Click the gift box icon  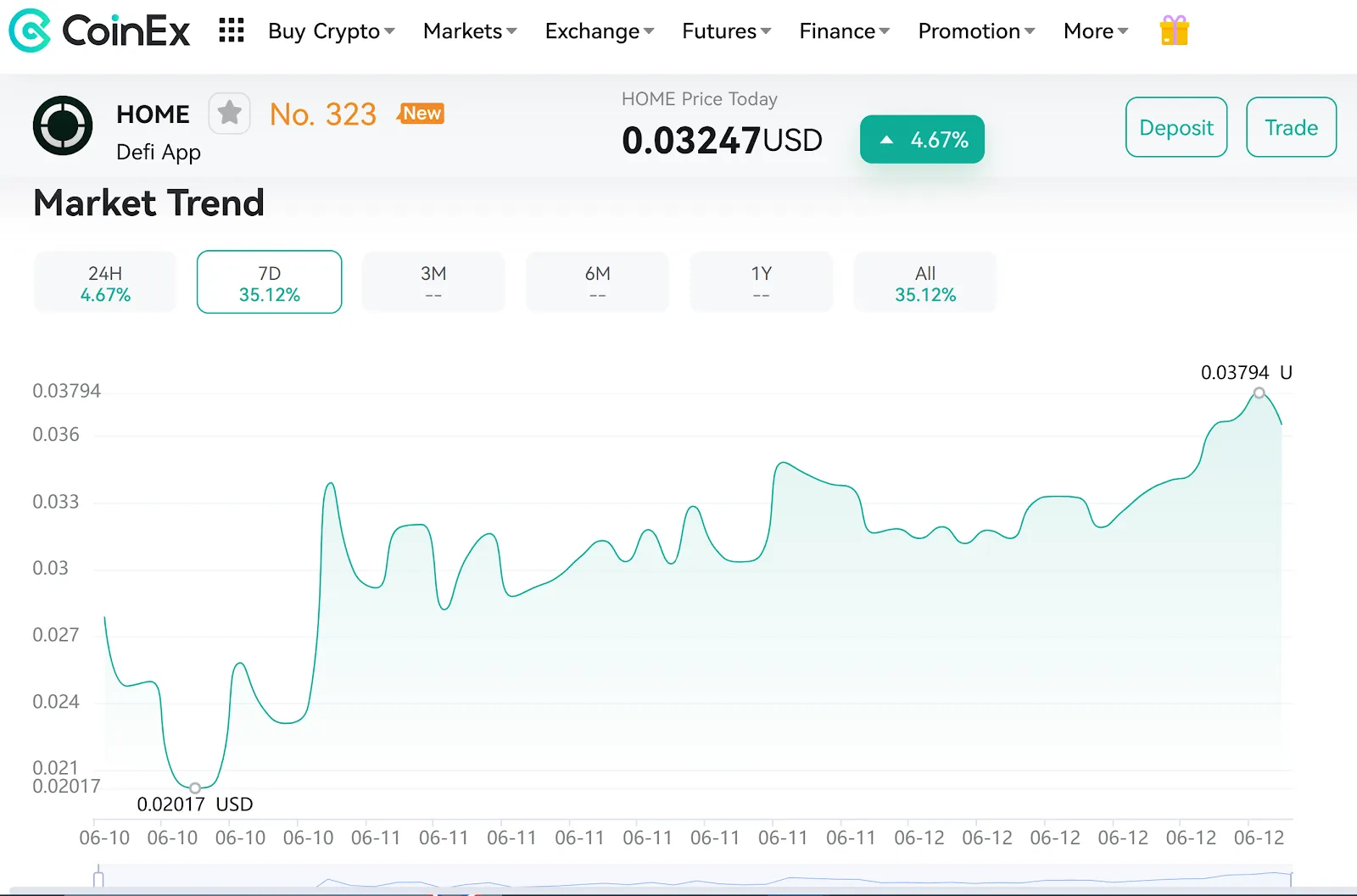point(1175,31)
